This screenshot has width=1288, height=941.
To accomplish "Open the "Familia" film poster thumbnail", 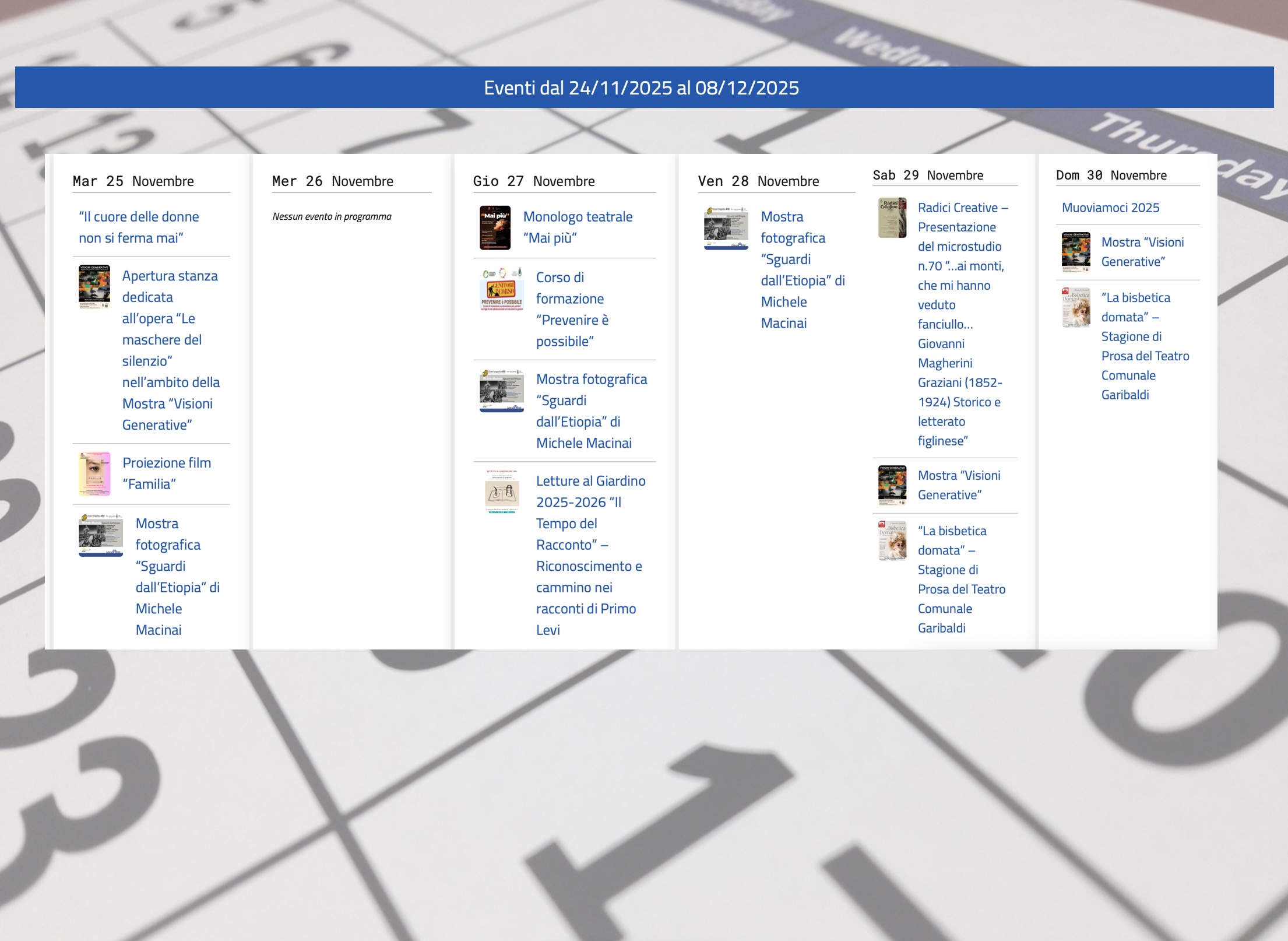I will coord(94,473).
